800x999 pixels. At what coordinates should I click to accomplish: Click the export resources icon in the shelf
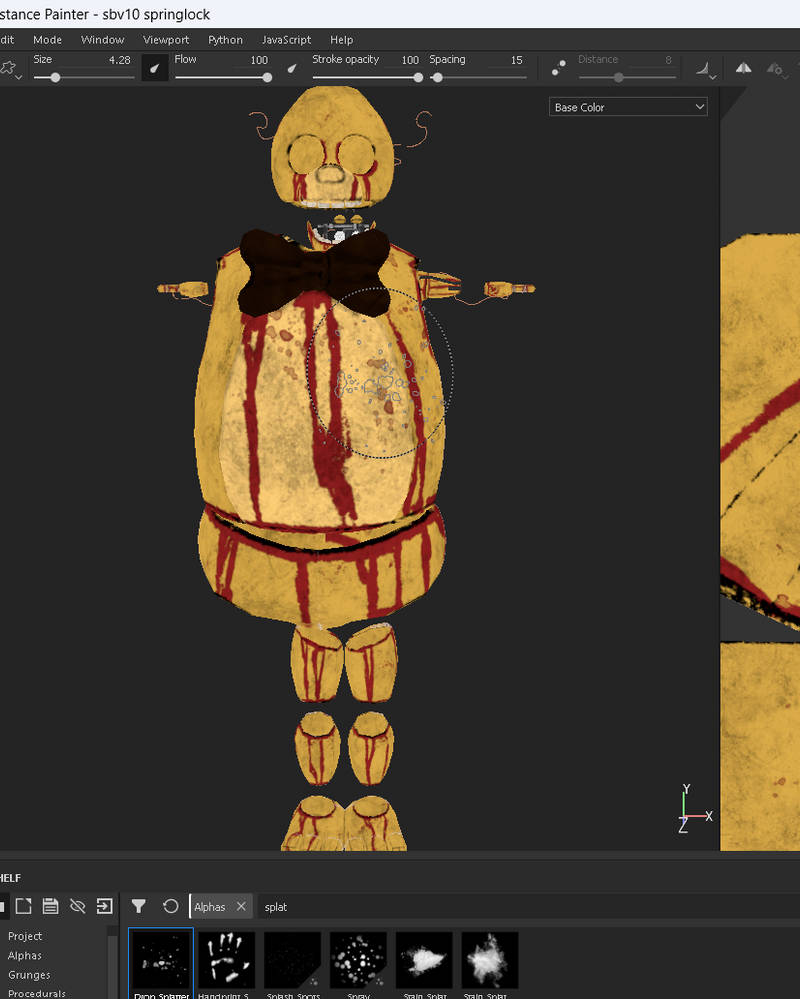[x=104, y=906]
